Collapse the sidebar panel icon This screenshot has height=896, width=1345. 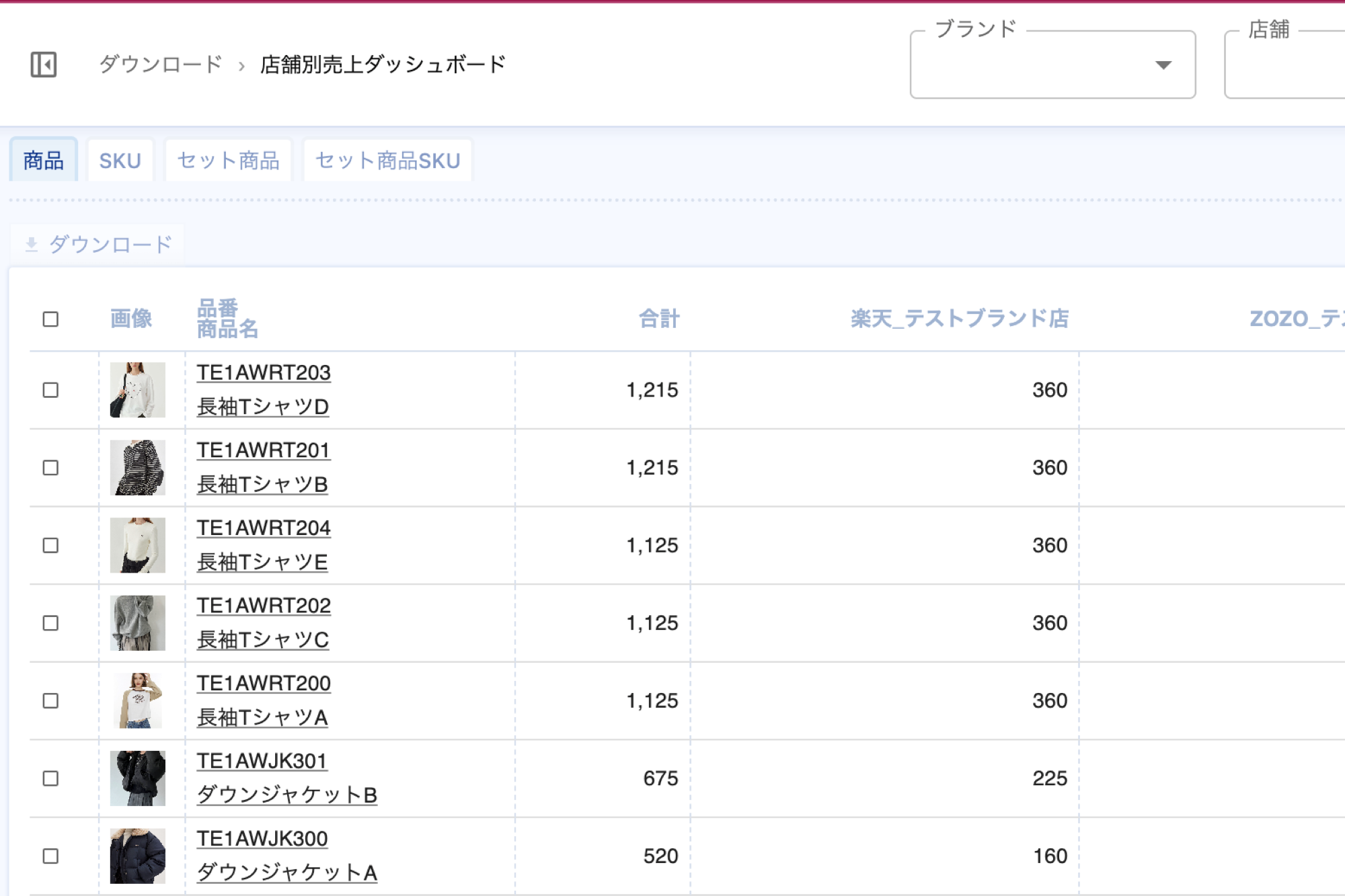(x=44, y=65)
